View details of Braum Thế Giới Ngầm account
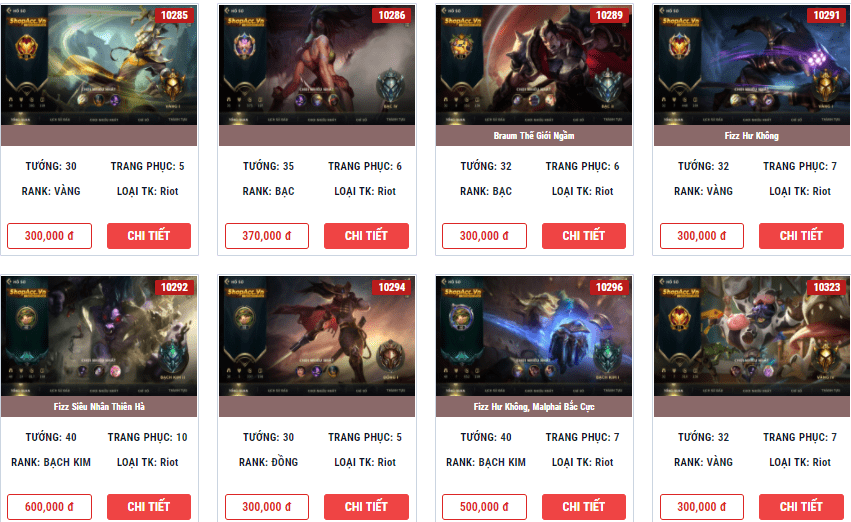Viewport: 851px width, 522px height. (x=583, y=235)
